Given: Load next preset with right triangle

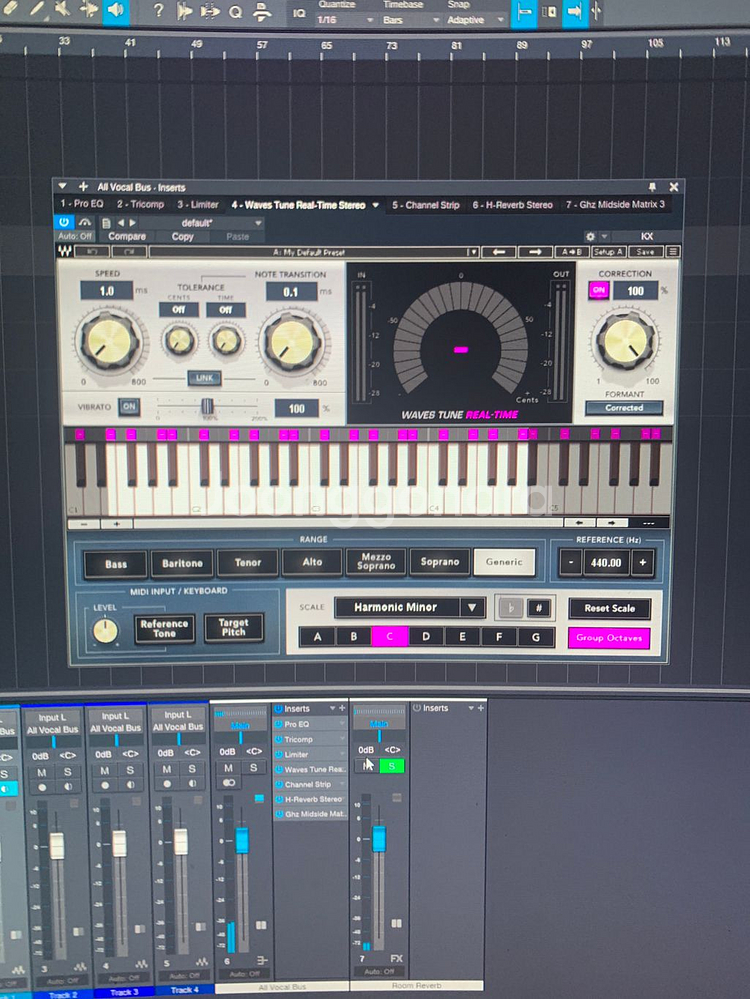Looking at the screenshot, I should (x=133, y=223).
